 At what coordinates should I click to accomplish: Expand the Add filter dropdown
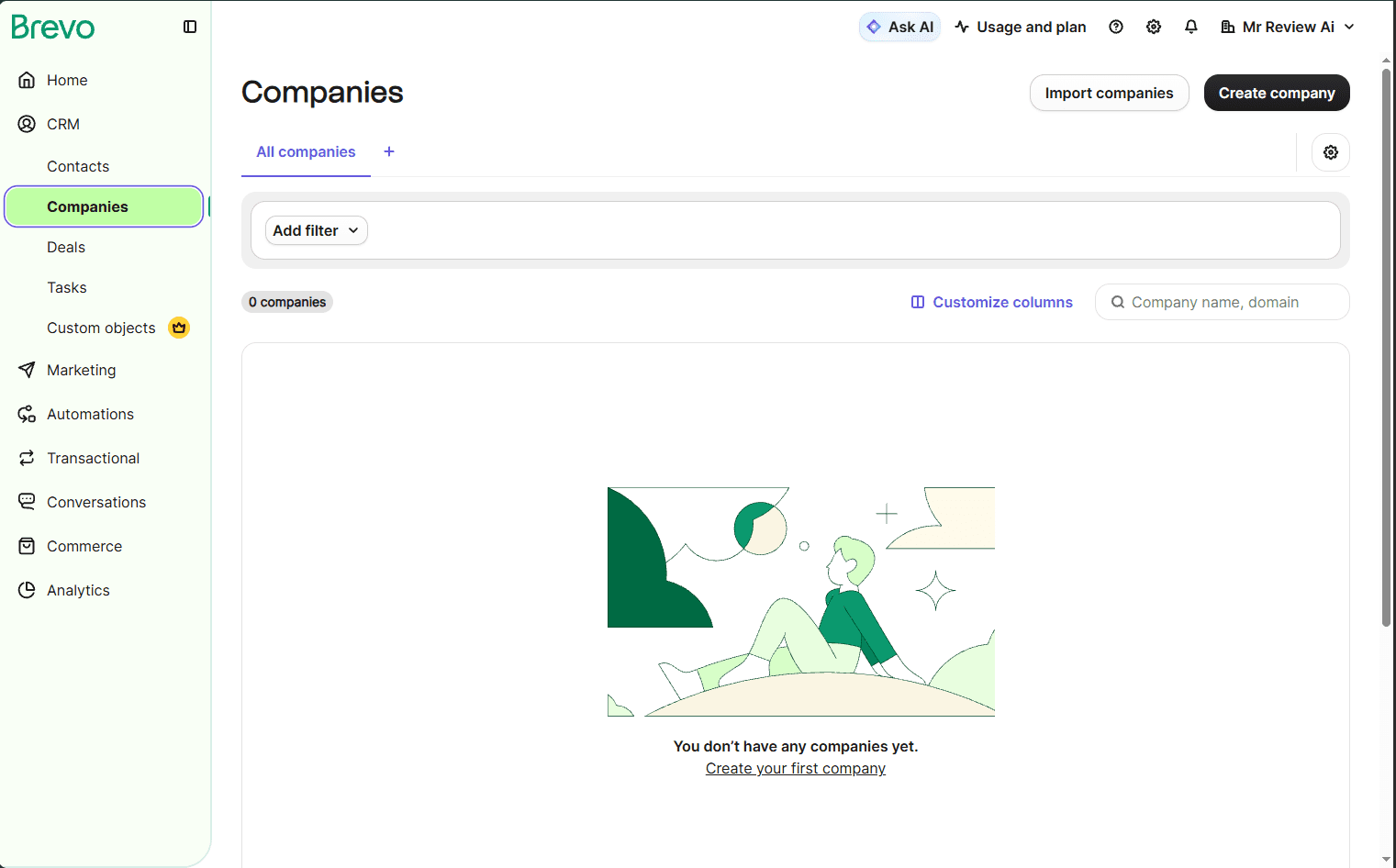coord(316,230)
